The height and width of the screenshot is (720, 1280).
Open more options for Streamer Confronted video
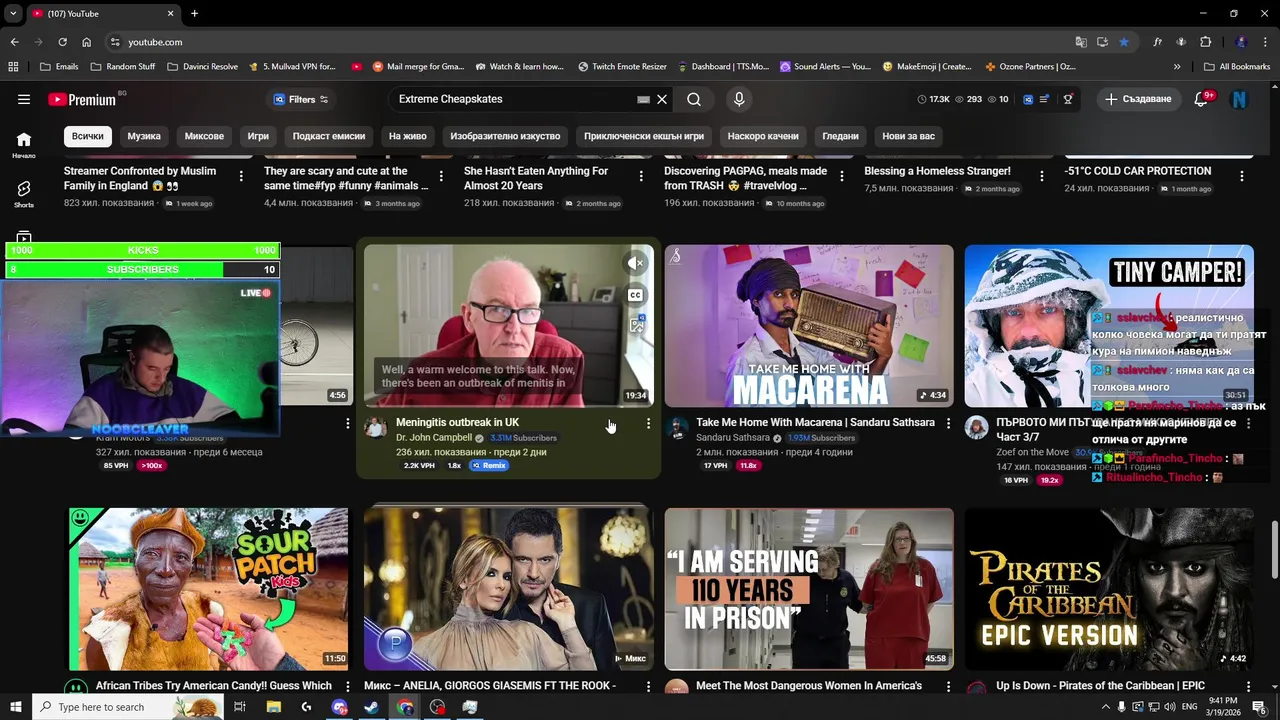241,176
